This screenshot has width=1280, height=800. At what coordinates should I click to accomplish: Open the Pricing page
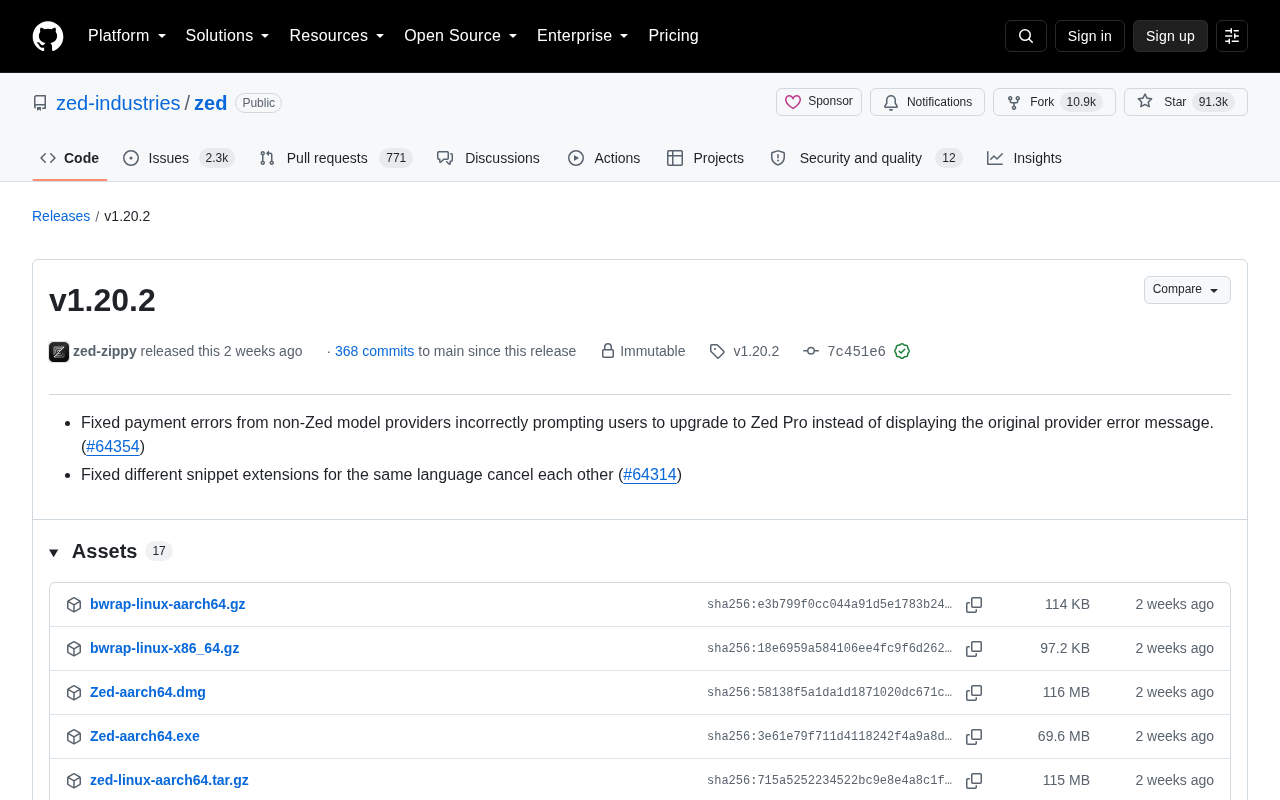[x=673, y=36]
